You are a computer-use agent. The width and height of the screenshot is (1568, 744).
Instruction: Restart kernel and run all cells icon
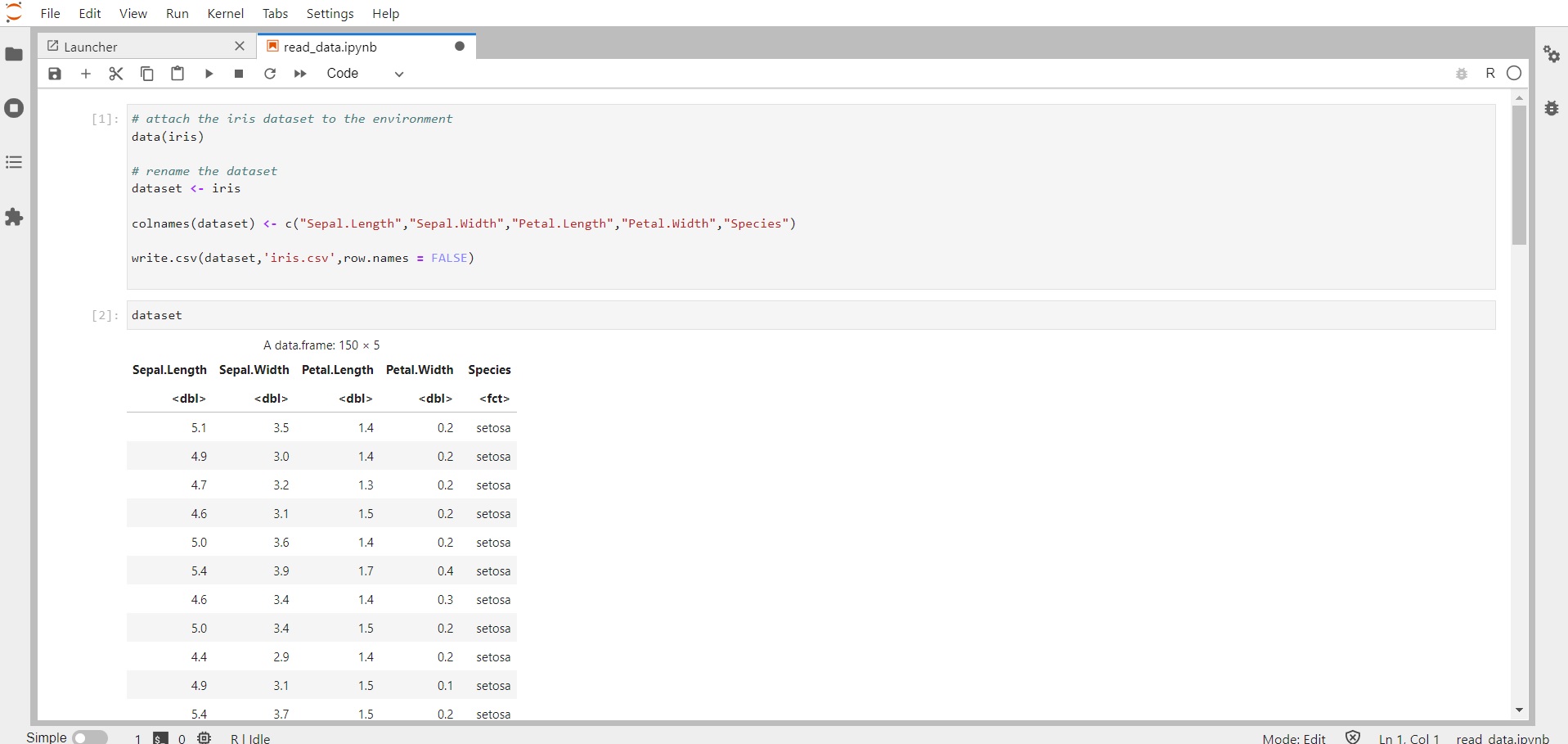tap(300, 74)
